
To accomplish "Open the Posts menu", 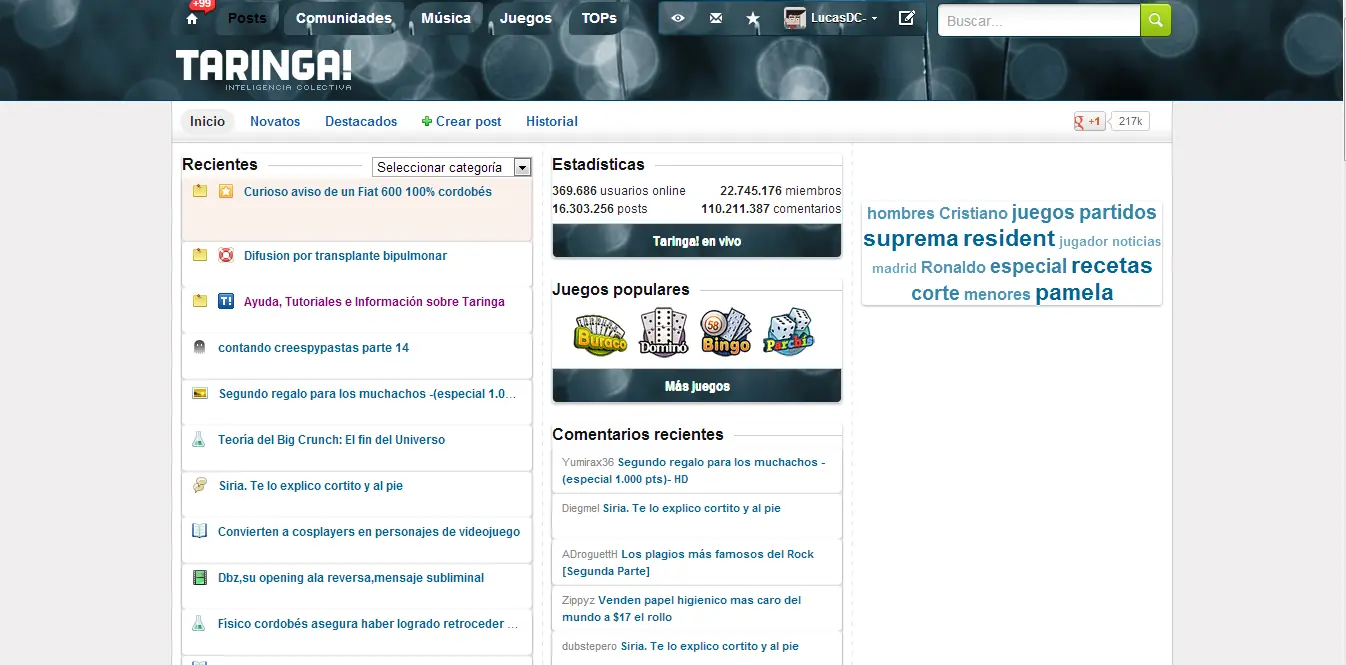I will [247, 18].
